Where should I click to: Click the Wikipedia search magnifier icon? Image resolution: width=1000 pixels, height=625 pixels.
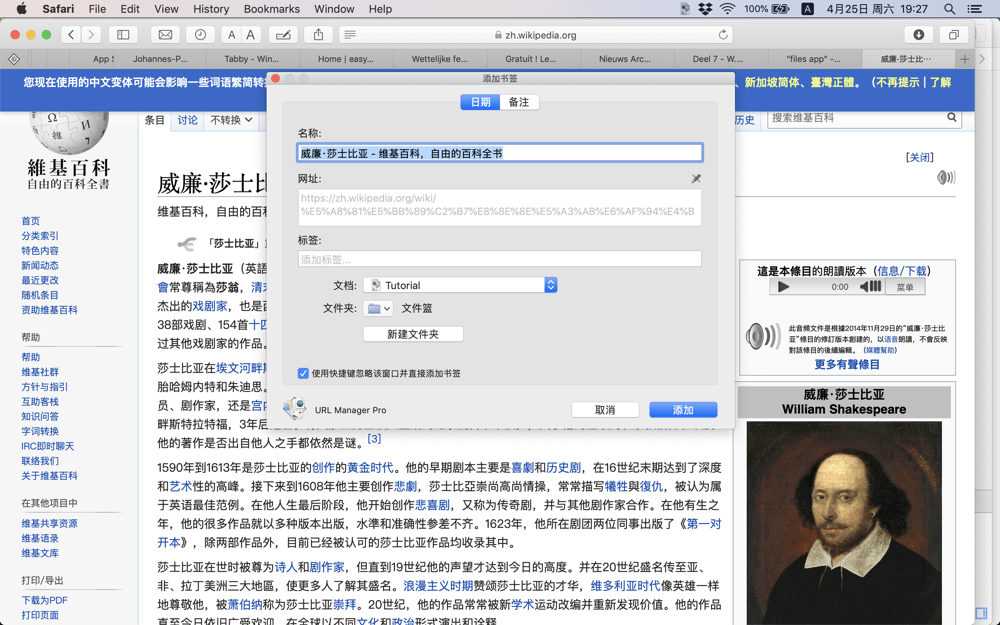(x=952, y=117)
